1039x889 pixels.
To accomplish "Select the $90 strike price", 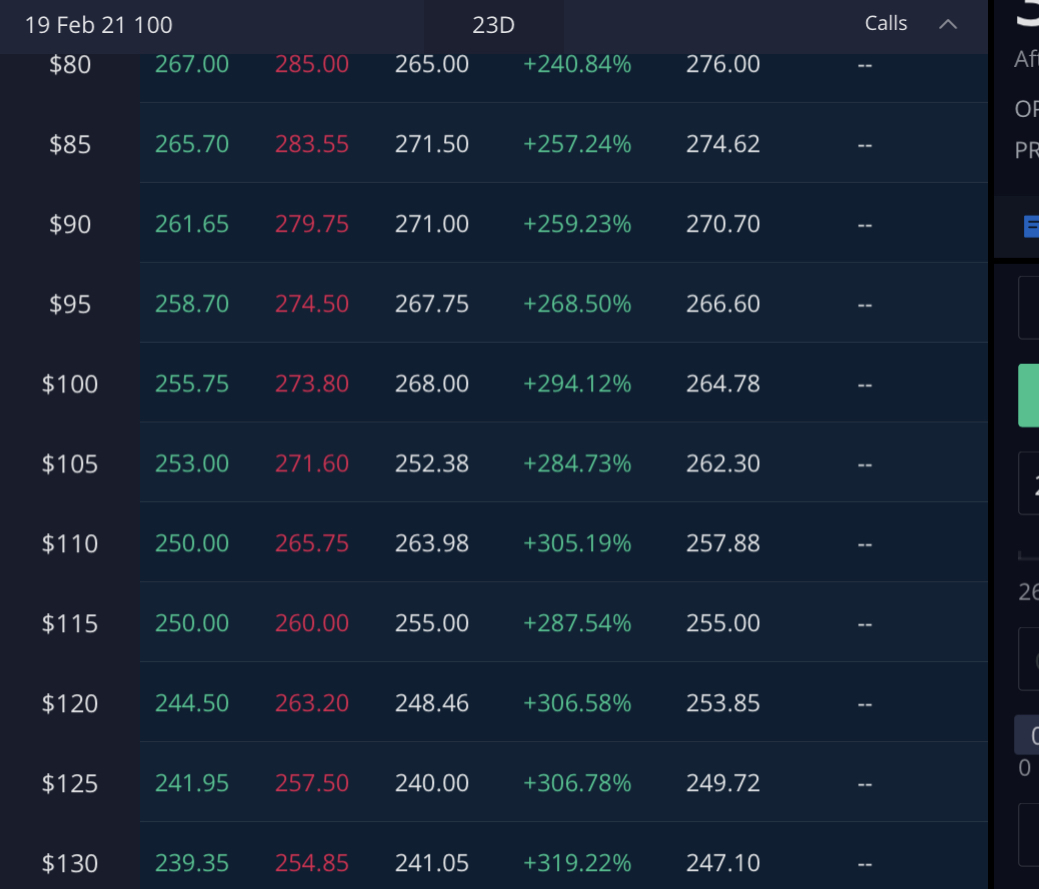I will click(x=70, y=224).
